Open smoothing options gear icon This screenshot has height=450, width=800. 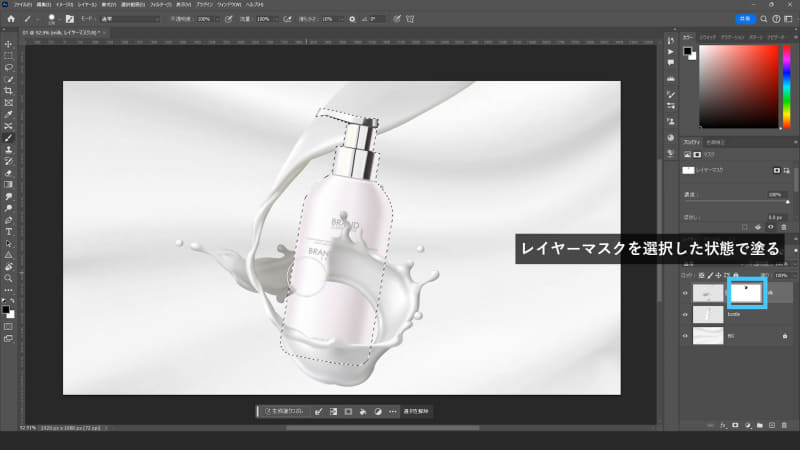[x=352, y=19]
